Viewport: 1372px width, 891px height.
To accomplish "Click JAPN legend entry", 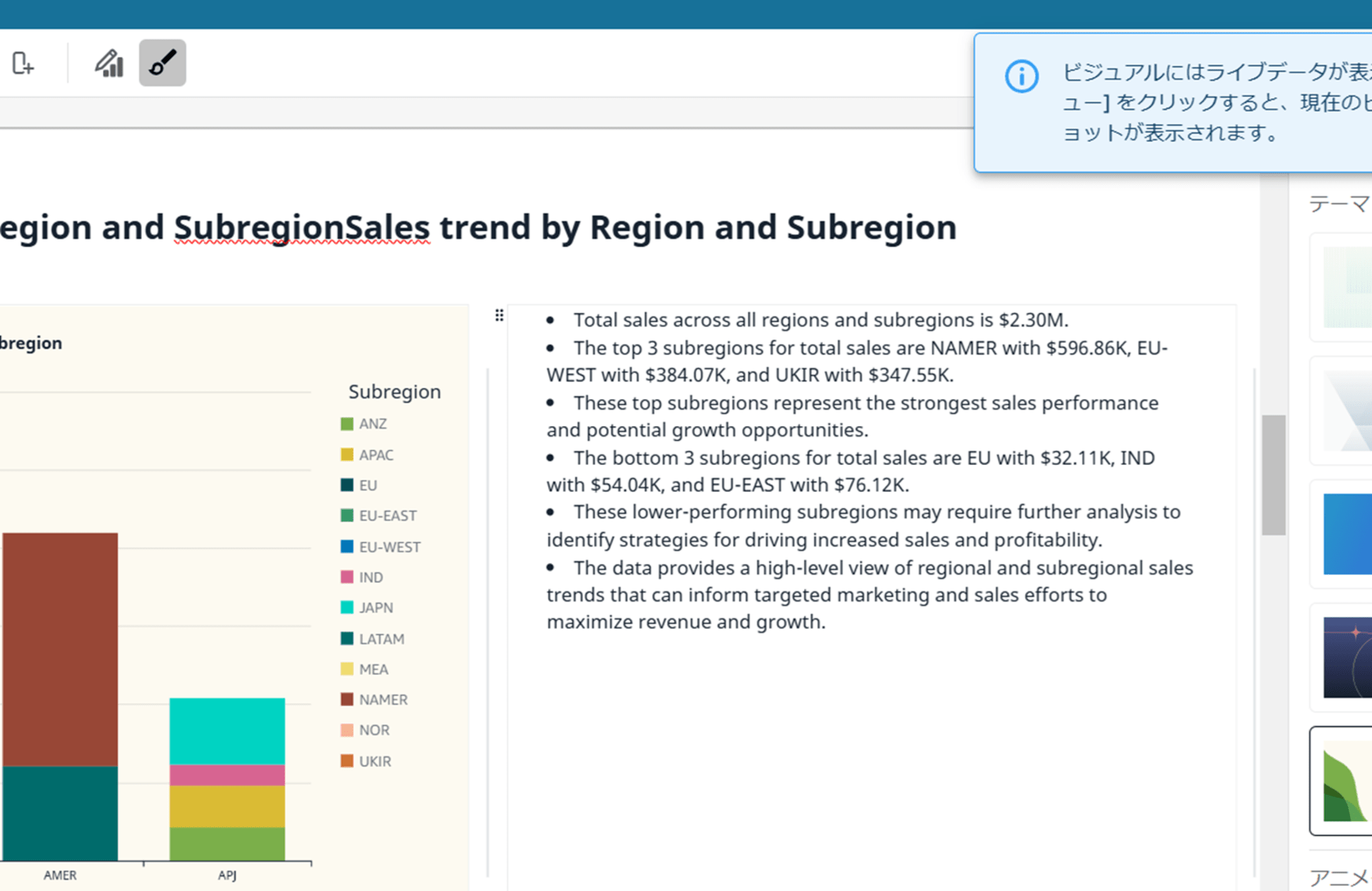I will 367,608.
